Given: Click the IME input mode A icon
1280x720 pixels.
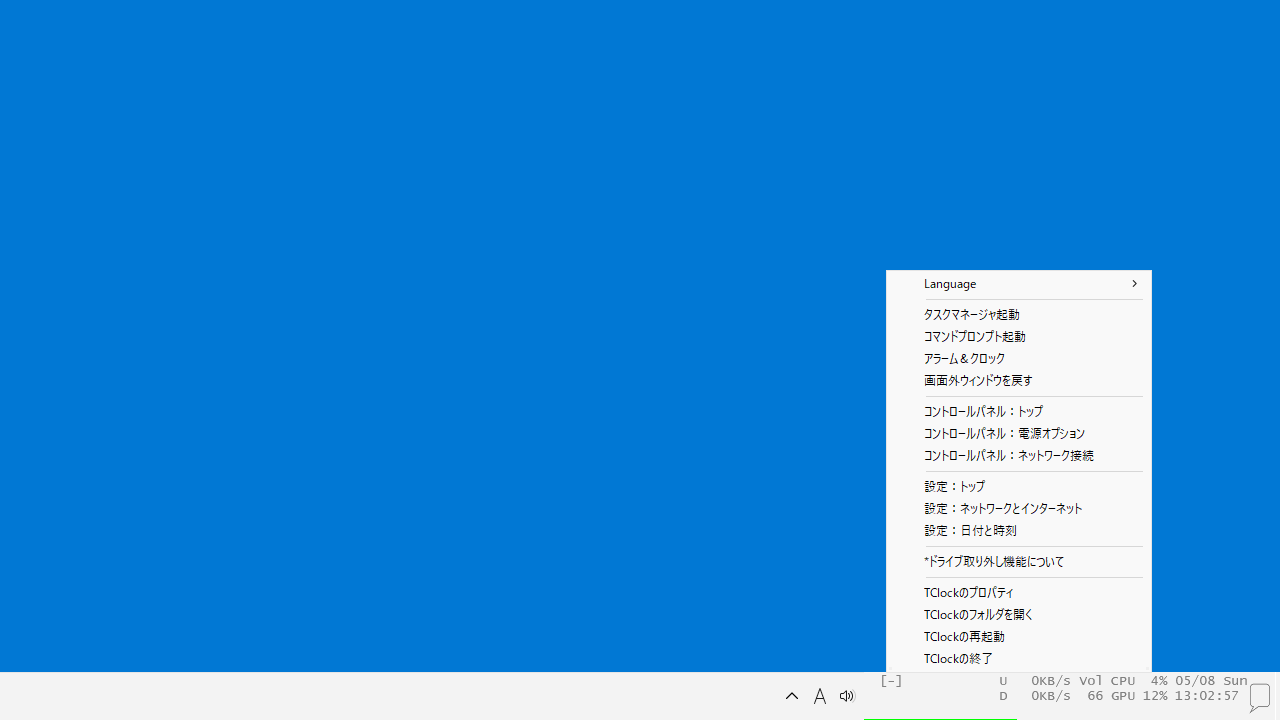Looking at the screenshot, I should [820, 696].
